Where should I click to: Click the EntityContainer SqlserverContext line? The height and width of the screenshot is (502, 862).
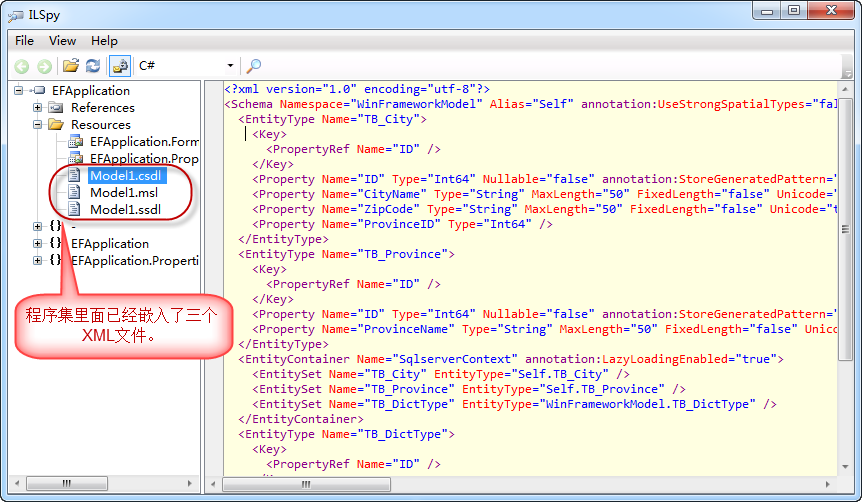(x=511, y=359)
